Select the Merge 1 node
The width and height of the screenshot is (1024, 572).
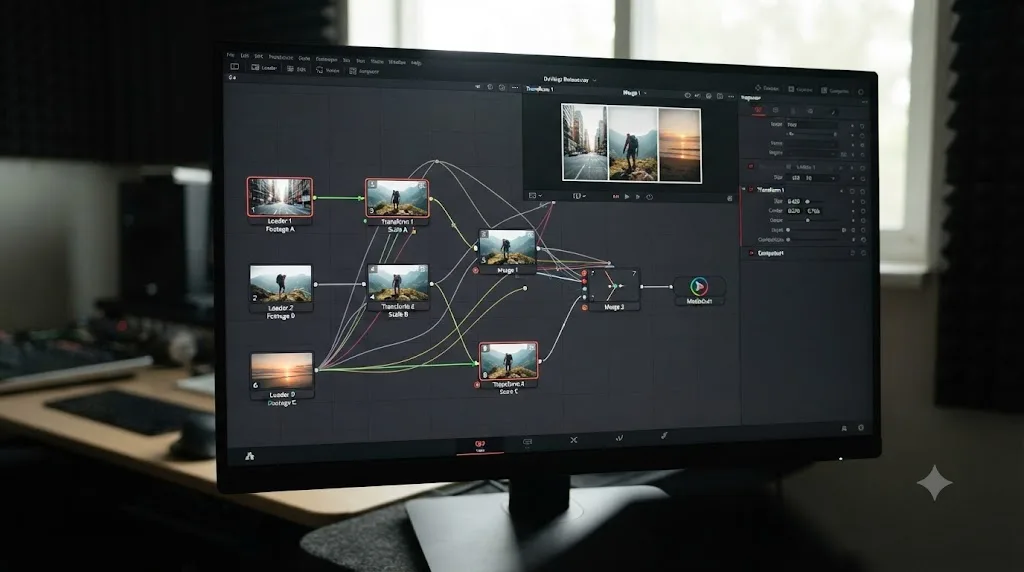507,247
